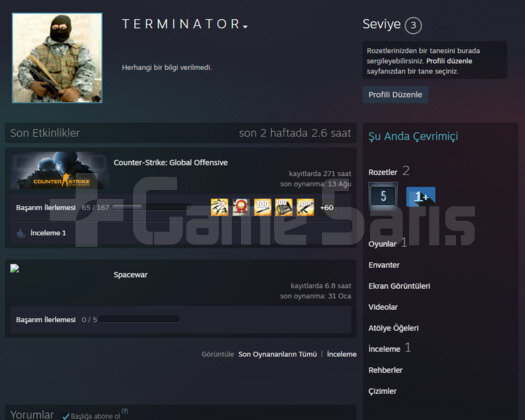Click the fourth CS:GO achievement icon with money stack
This screenshot has height=420, width=525.
(284, 207)
